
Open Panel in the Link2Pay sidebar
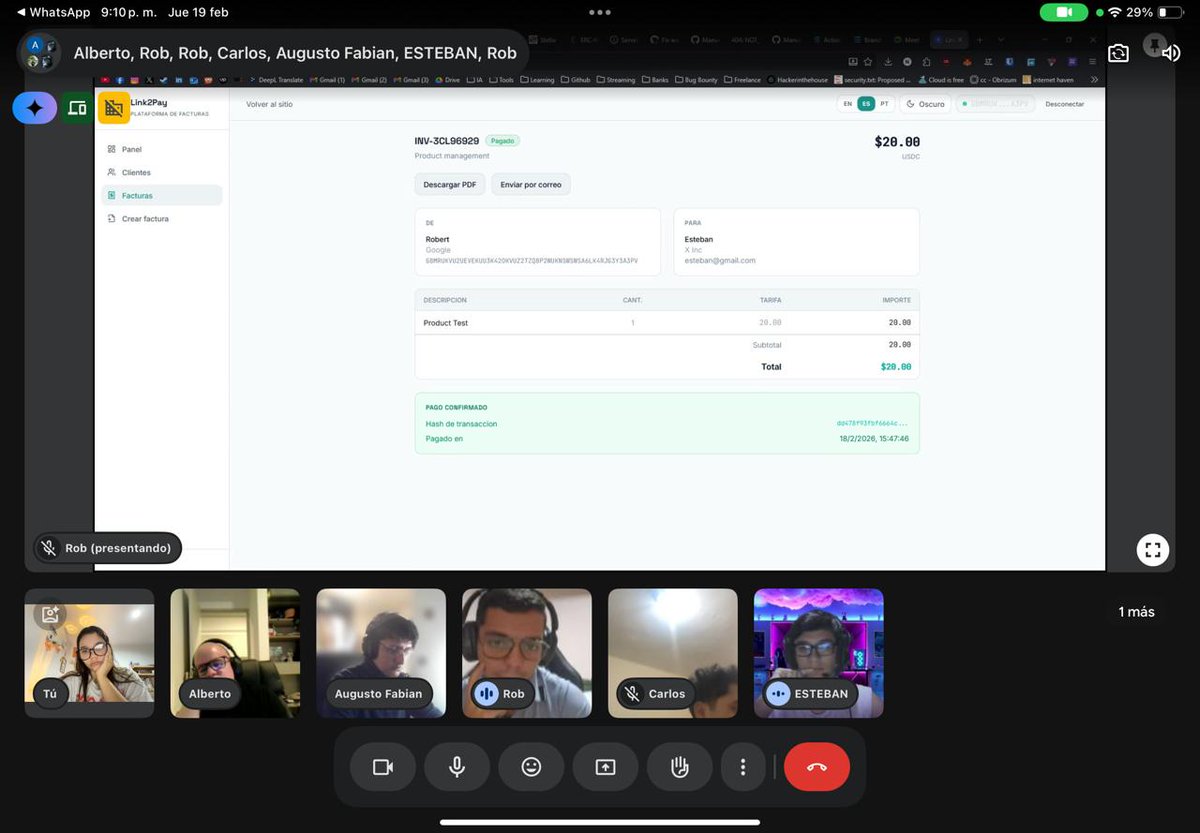click(x=161, y=149)
